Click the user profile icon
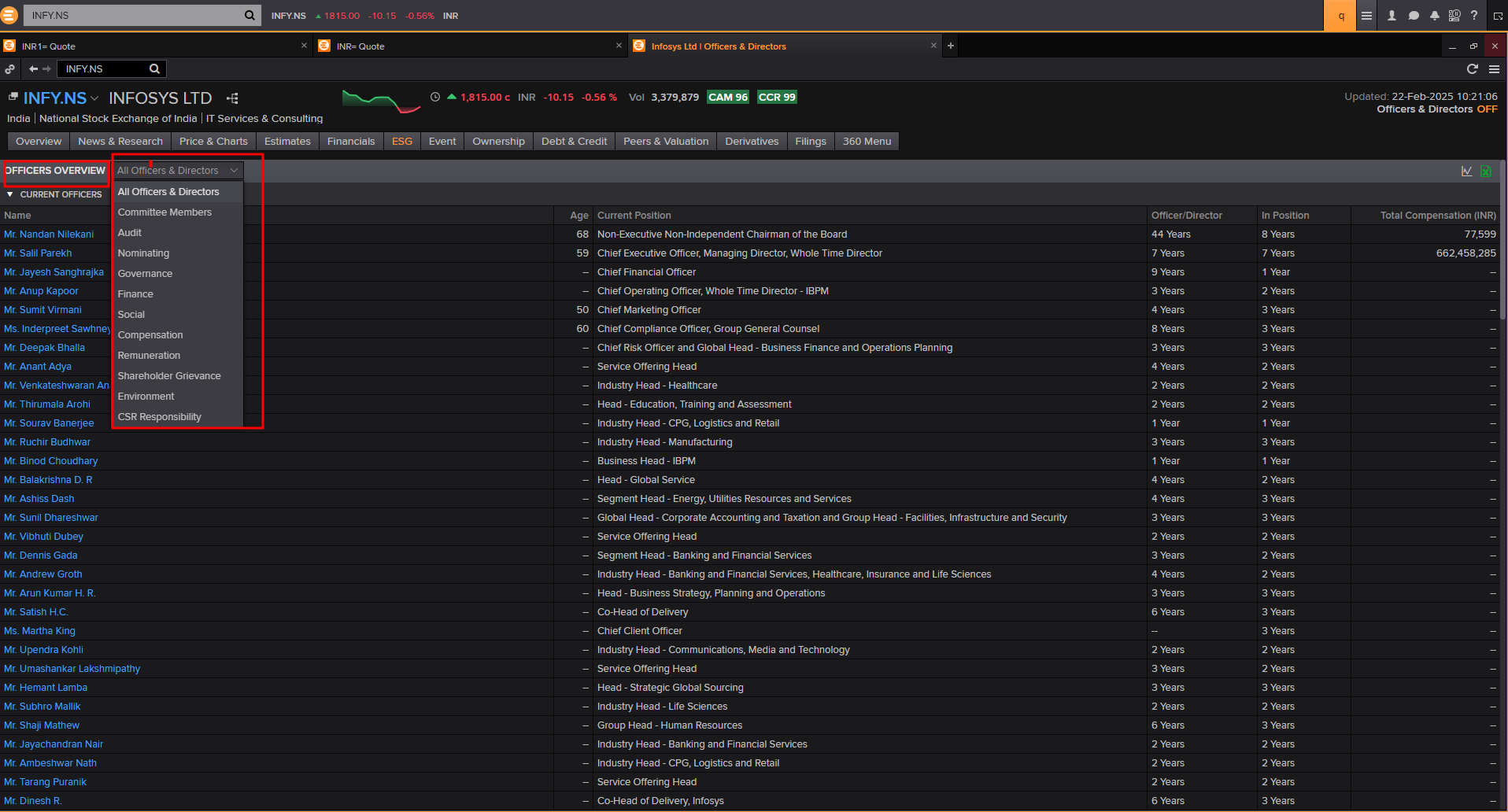The width and height of the screenshot is (1508, 812). coord(1392,16)
